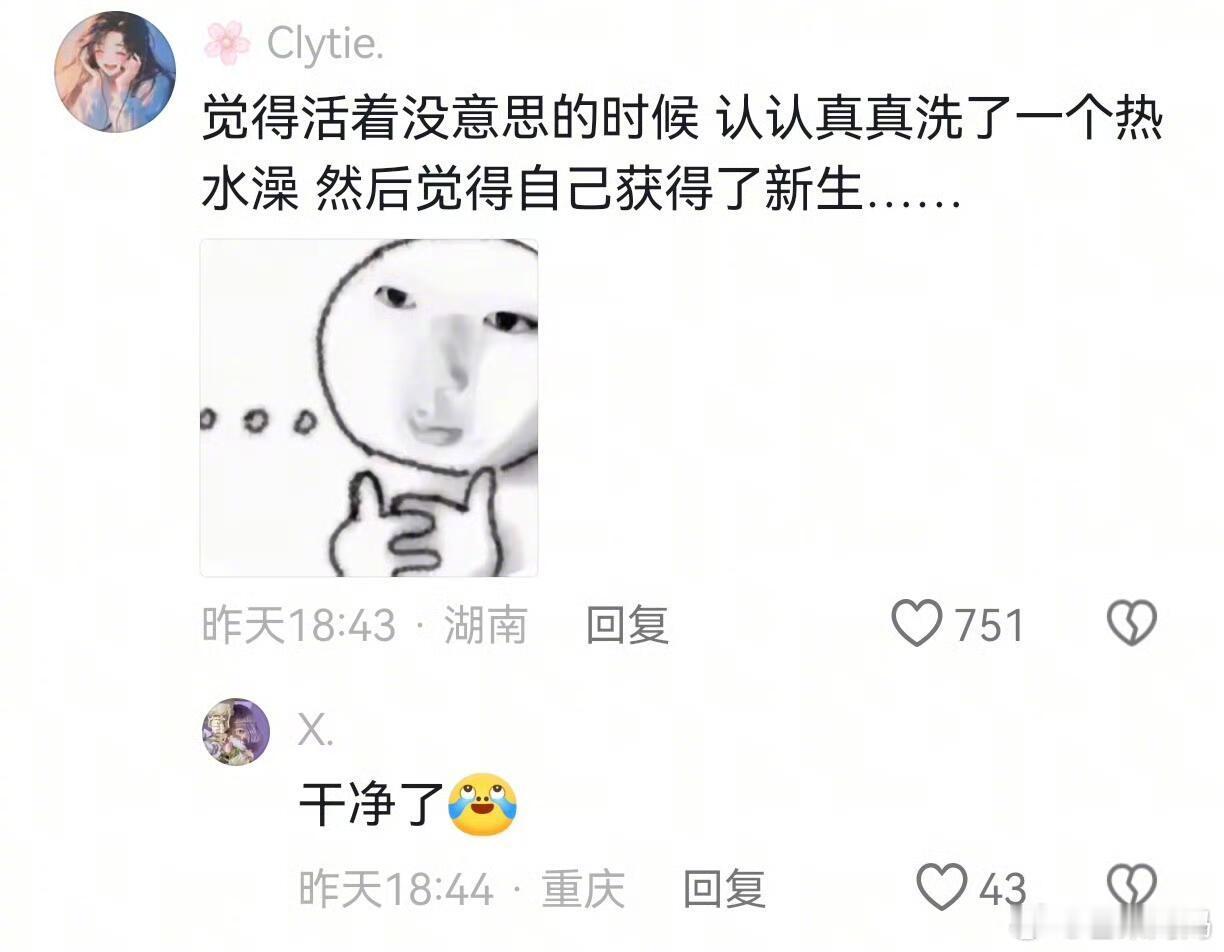This screenshot has width=1224, height=952.
Task: Click the 回复 button under X.'s reply
Action: (724, 888)
